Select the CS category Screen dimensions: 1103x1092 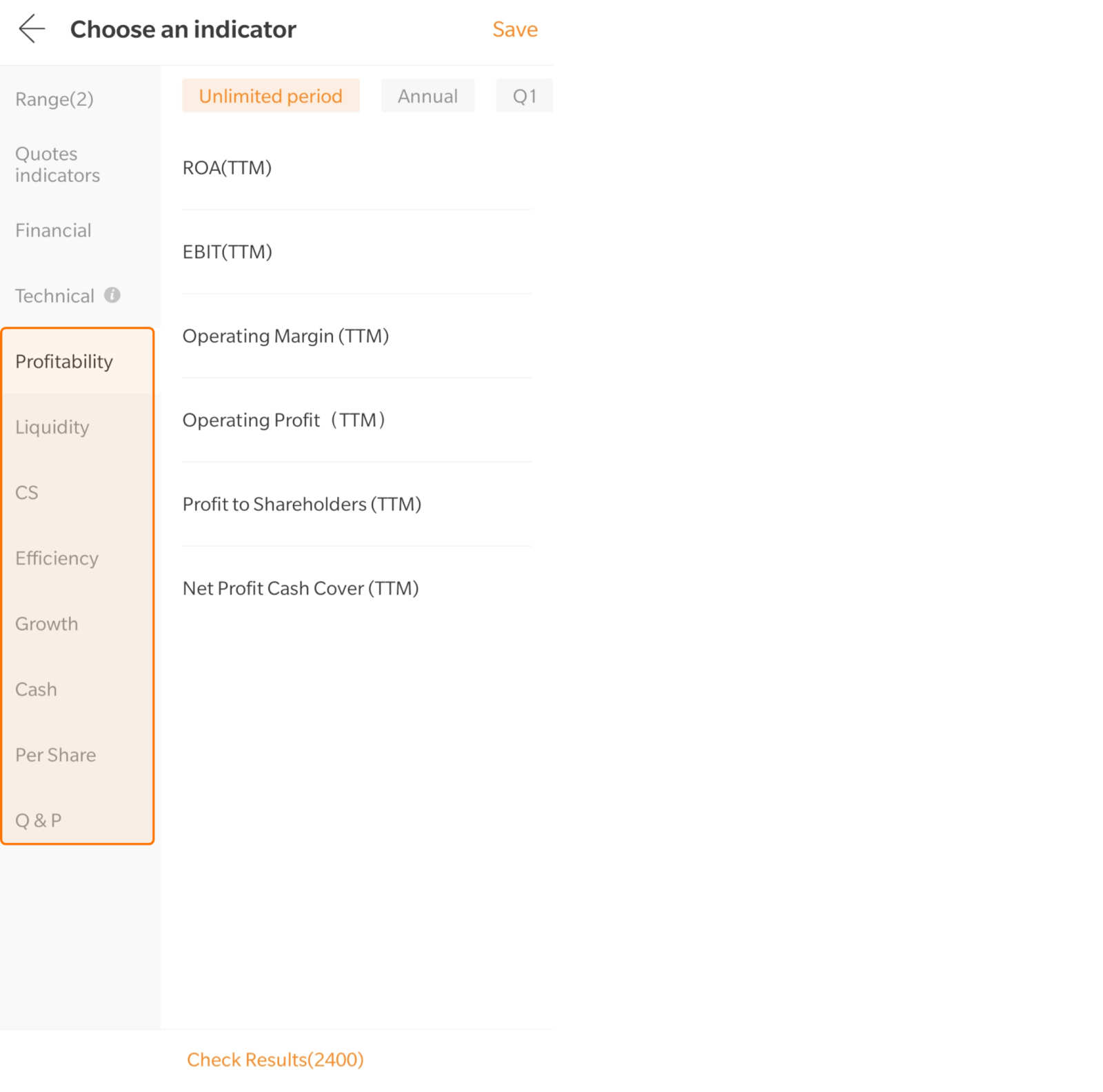click(x=27, y=492)
